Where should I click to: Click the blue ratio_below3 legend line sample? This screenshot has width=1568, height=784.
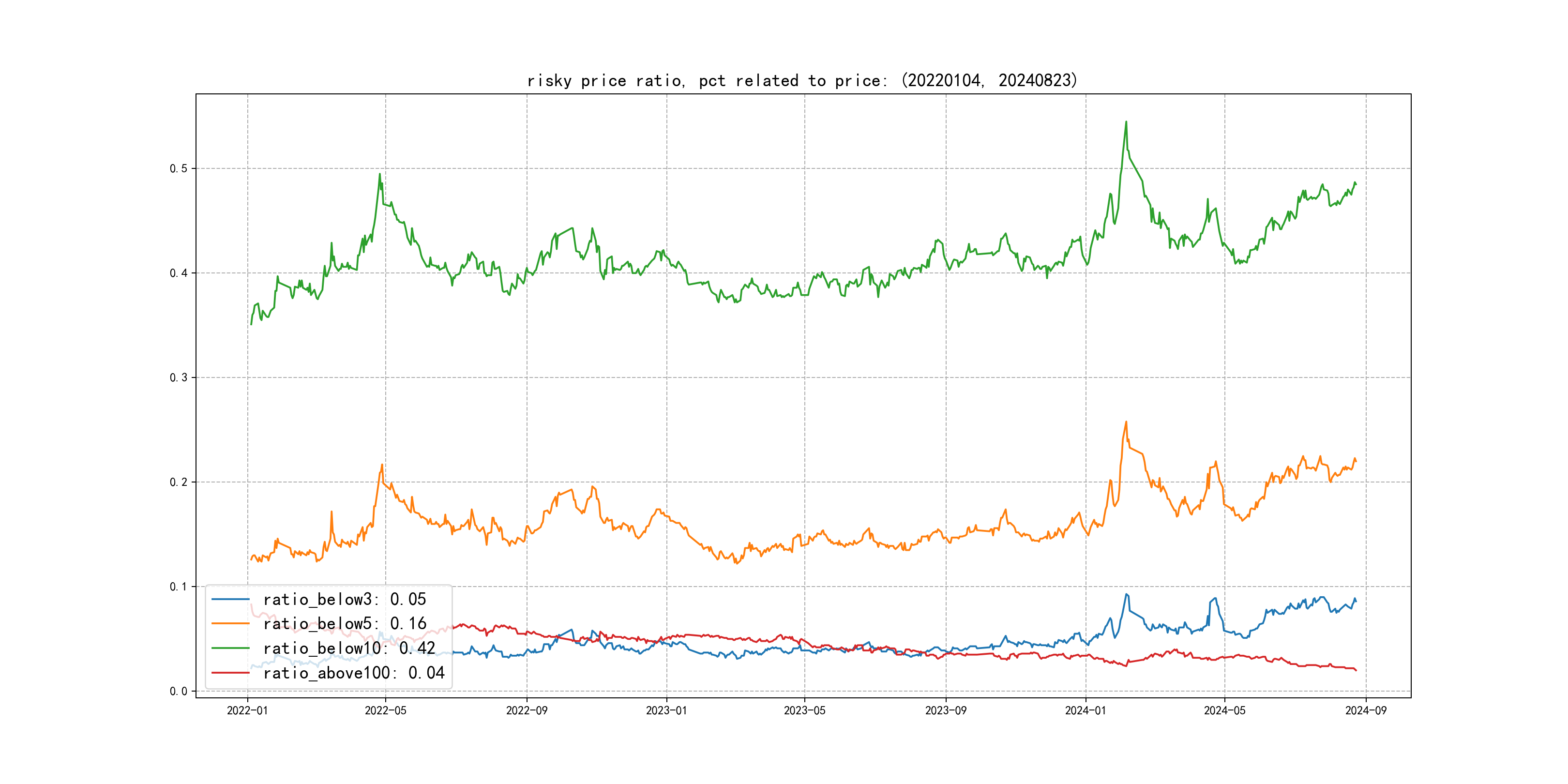click(230, 600)
